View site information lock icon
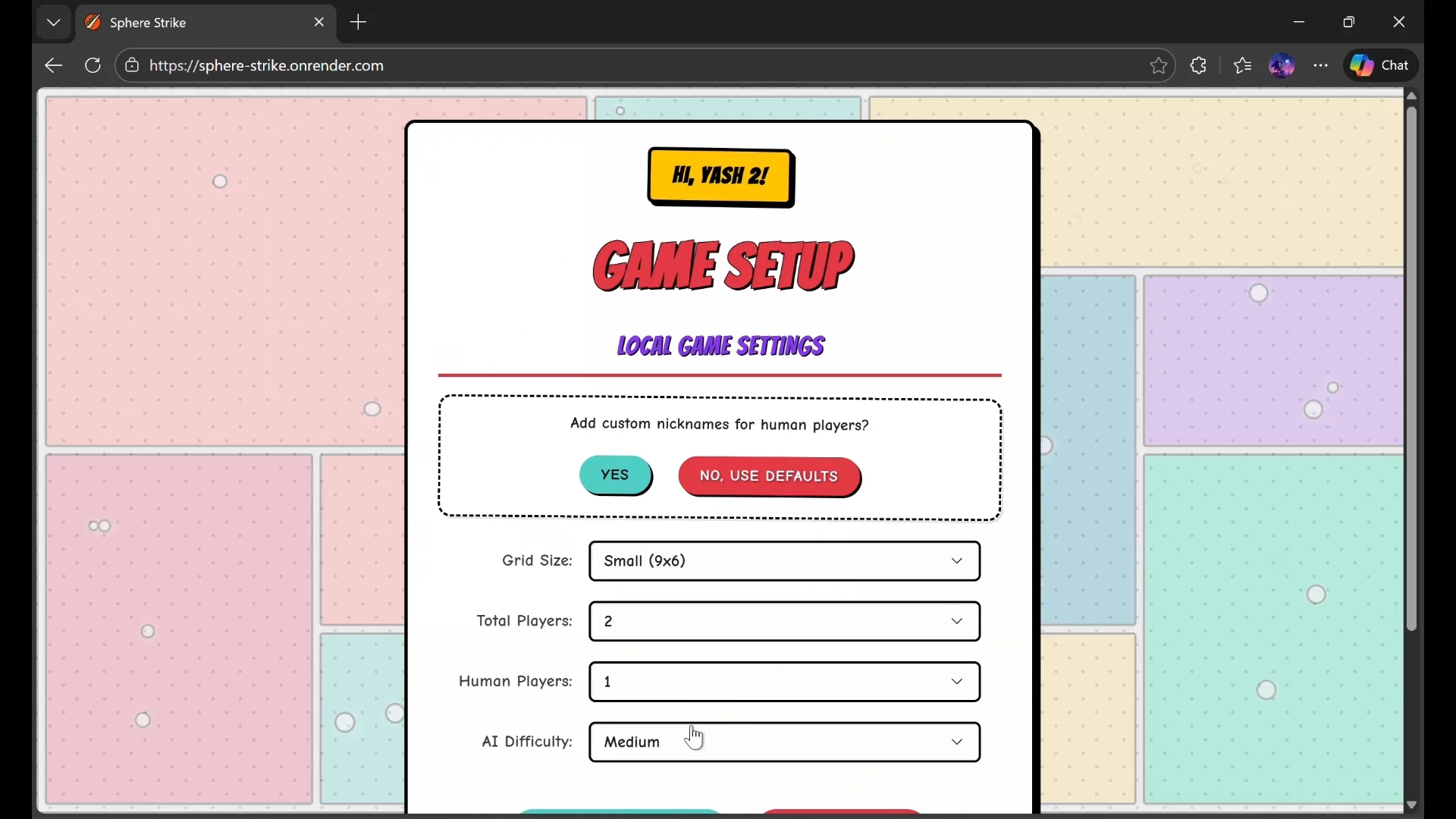Viewport: 1456px width, 819px height. tap(132, 66)
